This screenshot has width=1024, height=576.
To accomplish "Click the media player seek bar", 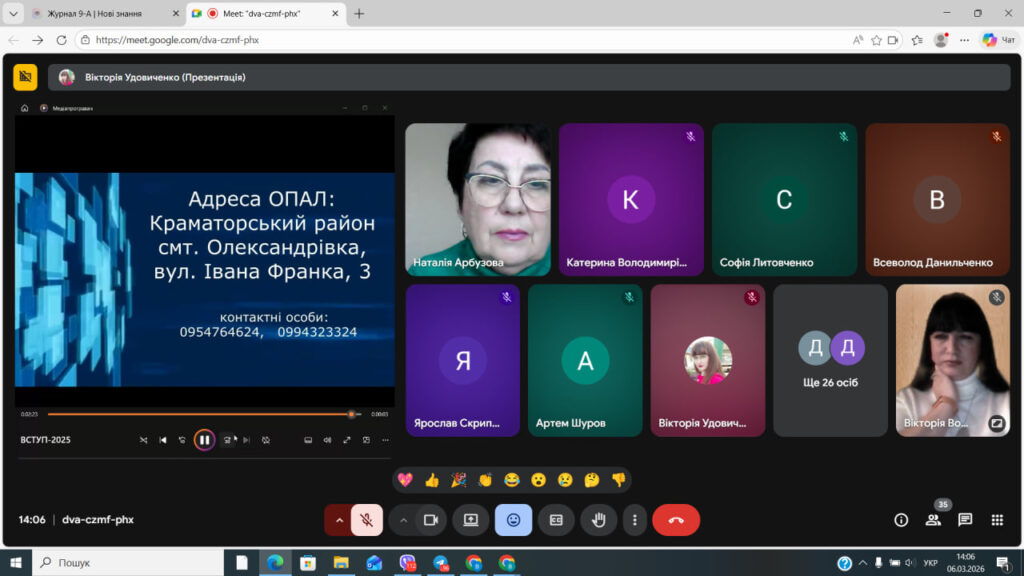I will [x=200, y=414].
